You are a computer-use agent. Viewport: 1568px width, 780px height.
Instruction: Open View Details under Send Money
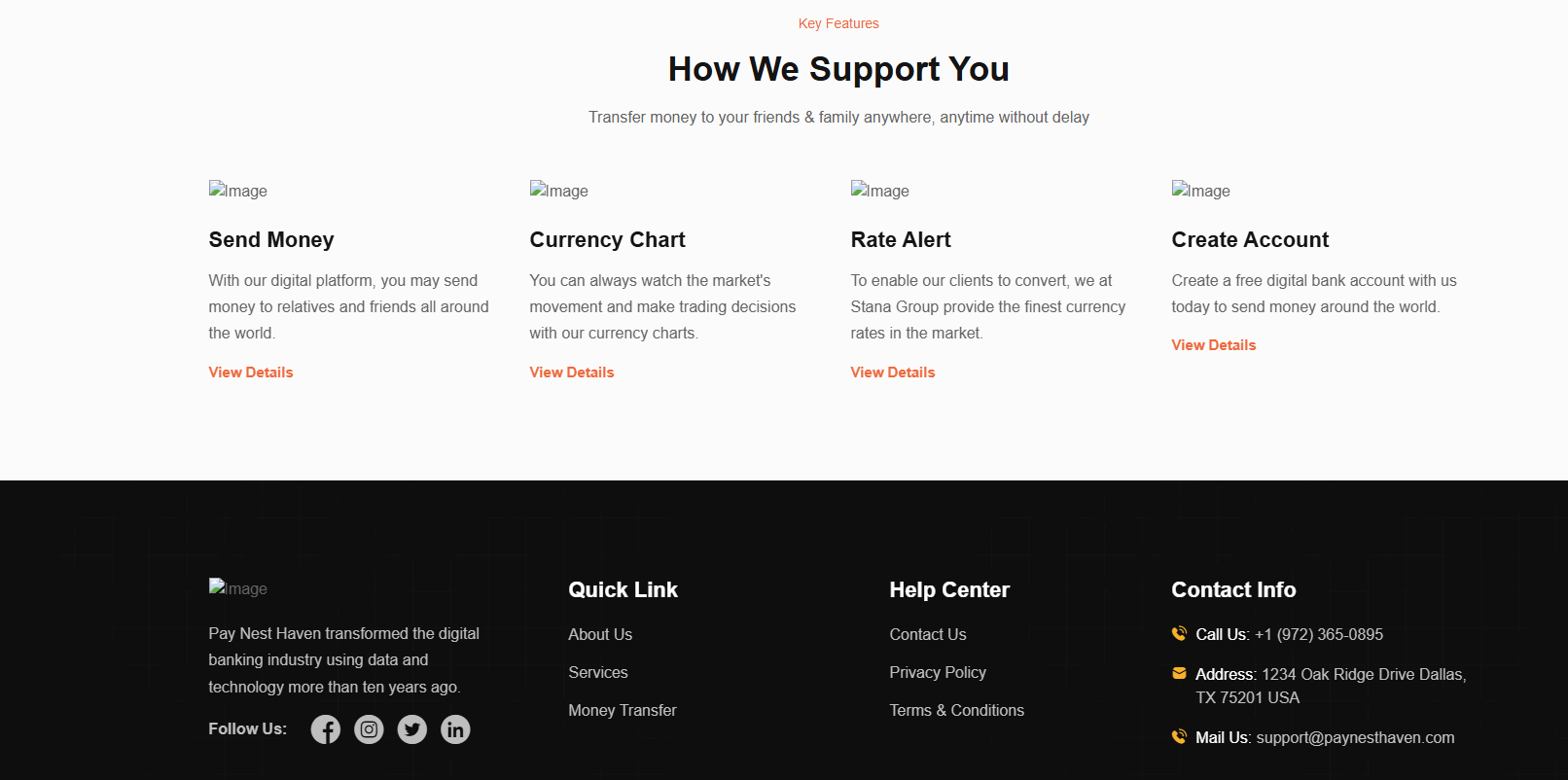(251, 372)
